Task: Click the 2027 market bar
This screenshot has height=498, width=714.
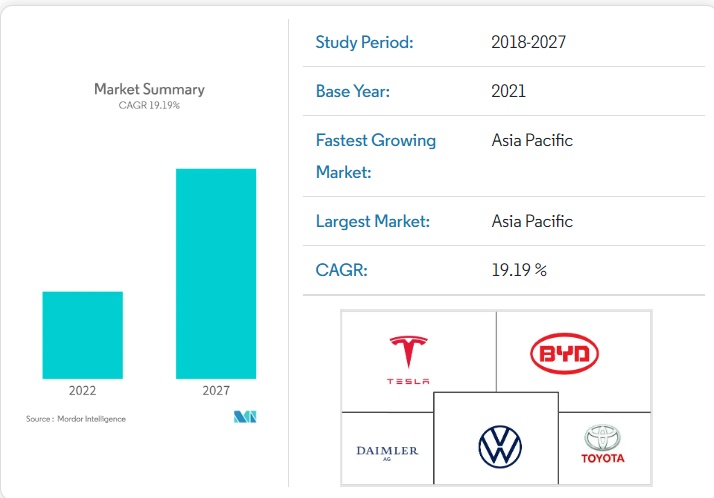Action: [x=216, y=273]
